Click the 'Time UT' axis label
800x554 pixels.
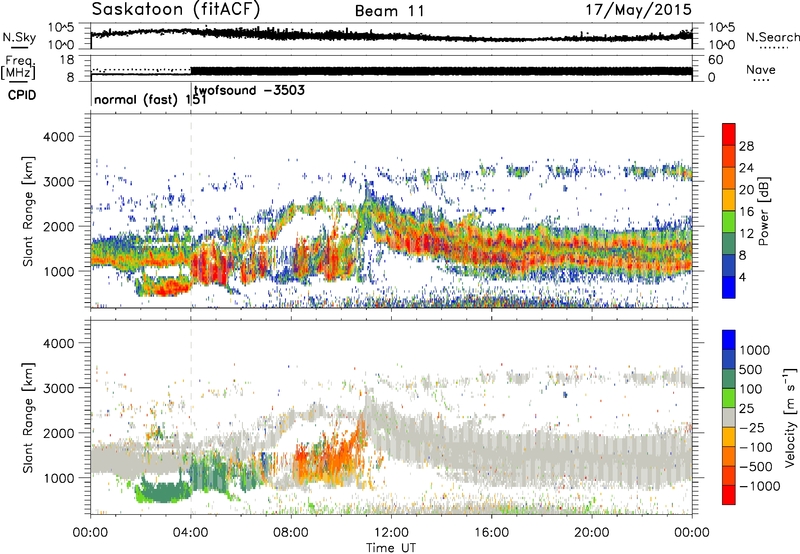[391, 547]
